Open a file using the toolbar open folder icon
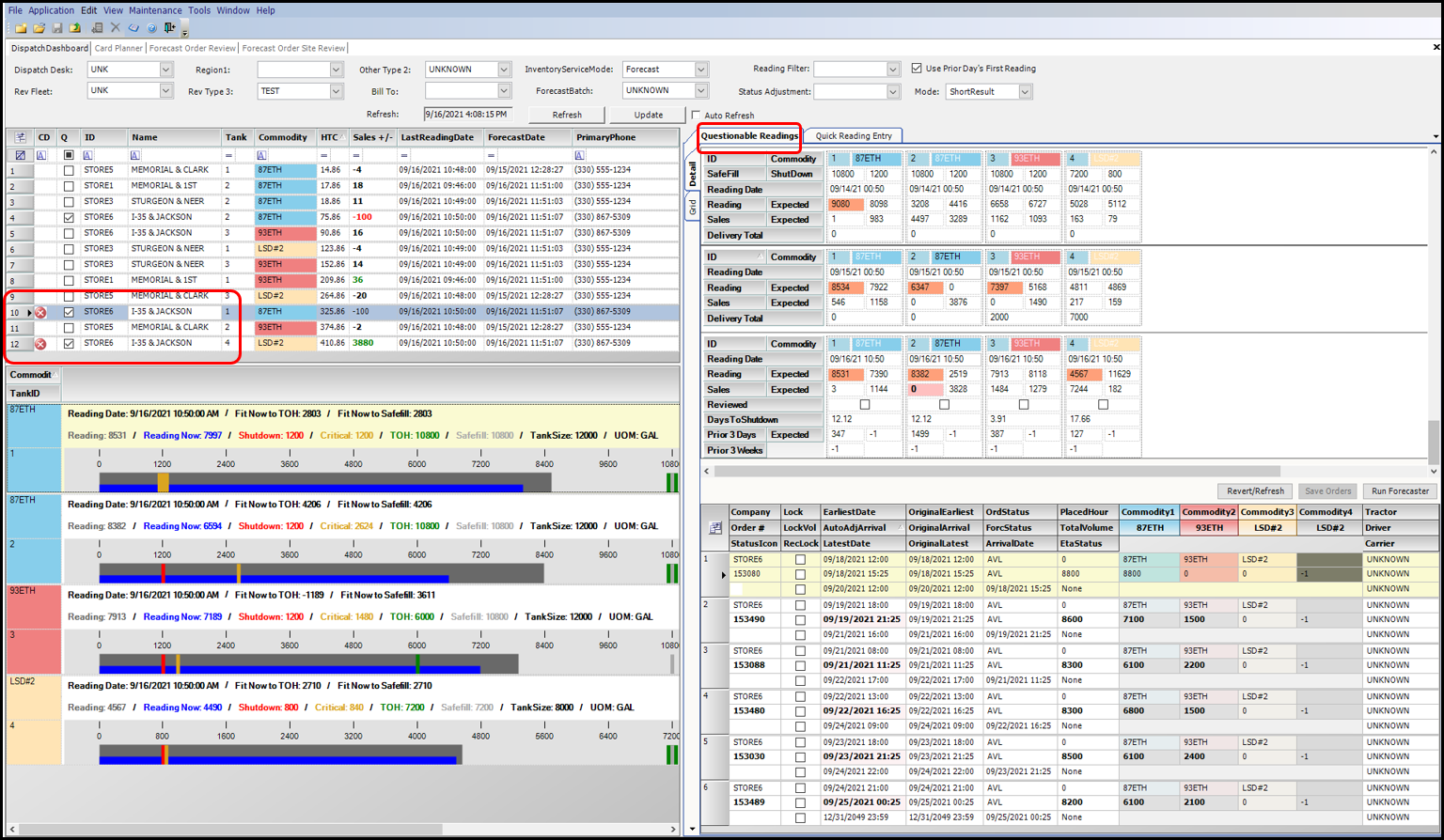The width and height of the screenshot is (1444, 840). point(38,28)
